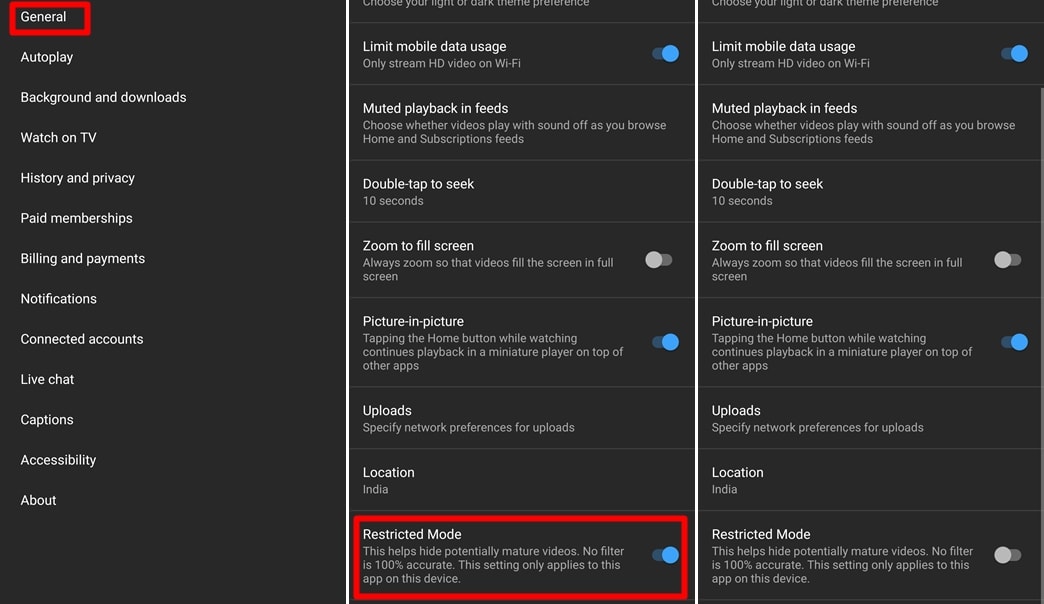
Task: Select Connected accounts
Action: [81, 338]
